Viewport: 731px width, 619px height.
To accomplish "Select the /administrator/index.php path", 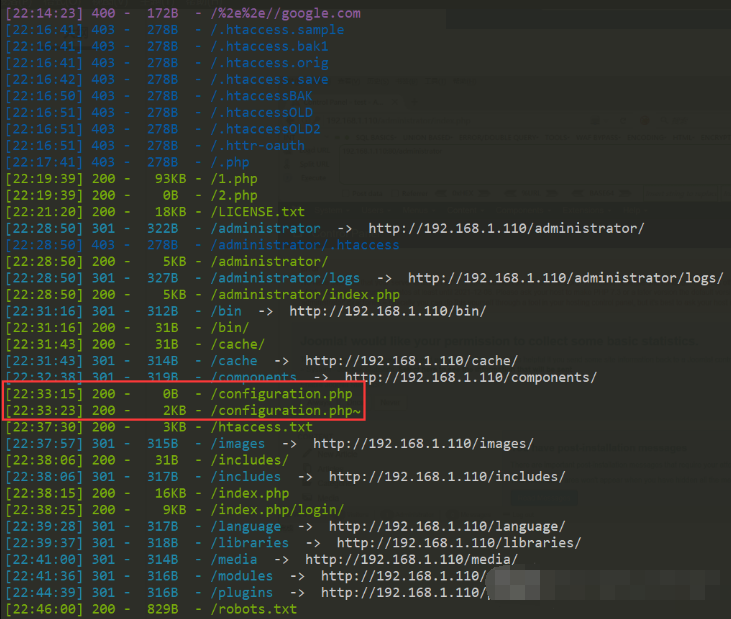I will point(305,295).
